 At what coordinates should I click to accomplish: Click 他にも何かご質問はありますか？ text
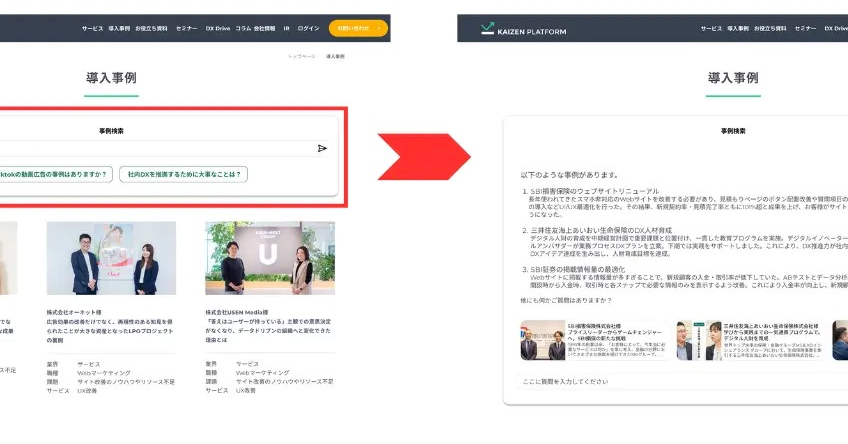point(566,300)
